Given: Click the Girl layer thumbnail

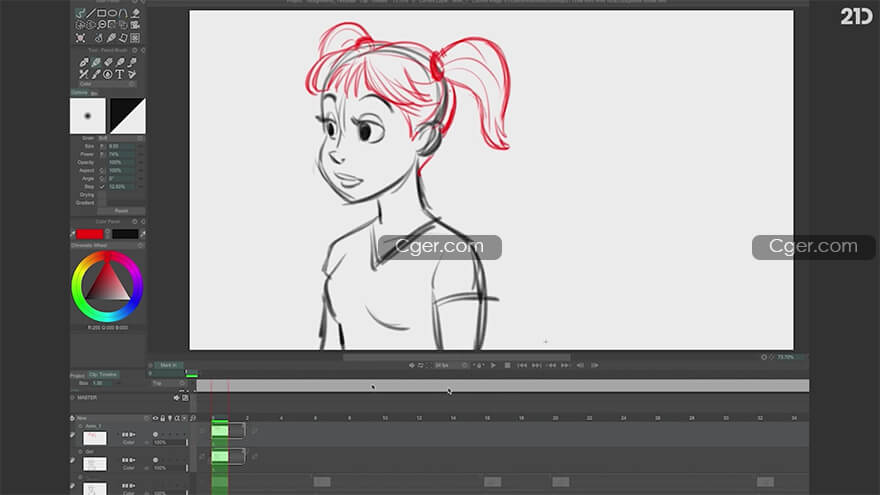Looking at the screenshot, I should pyautogui.click(x=95, y=464).
